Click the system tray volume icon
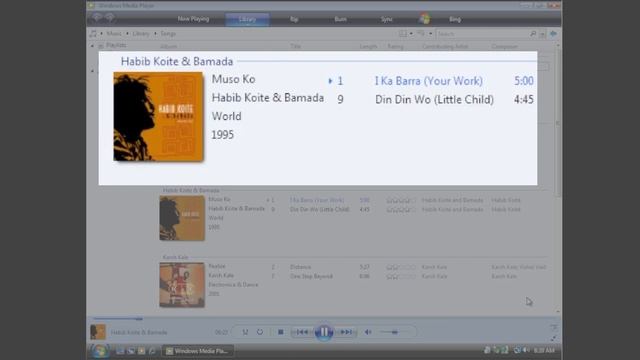This screenshot has width=640, height=360. [x=527, y=350]
